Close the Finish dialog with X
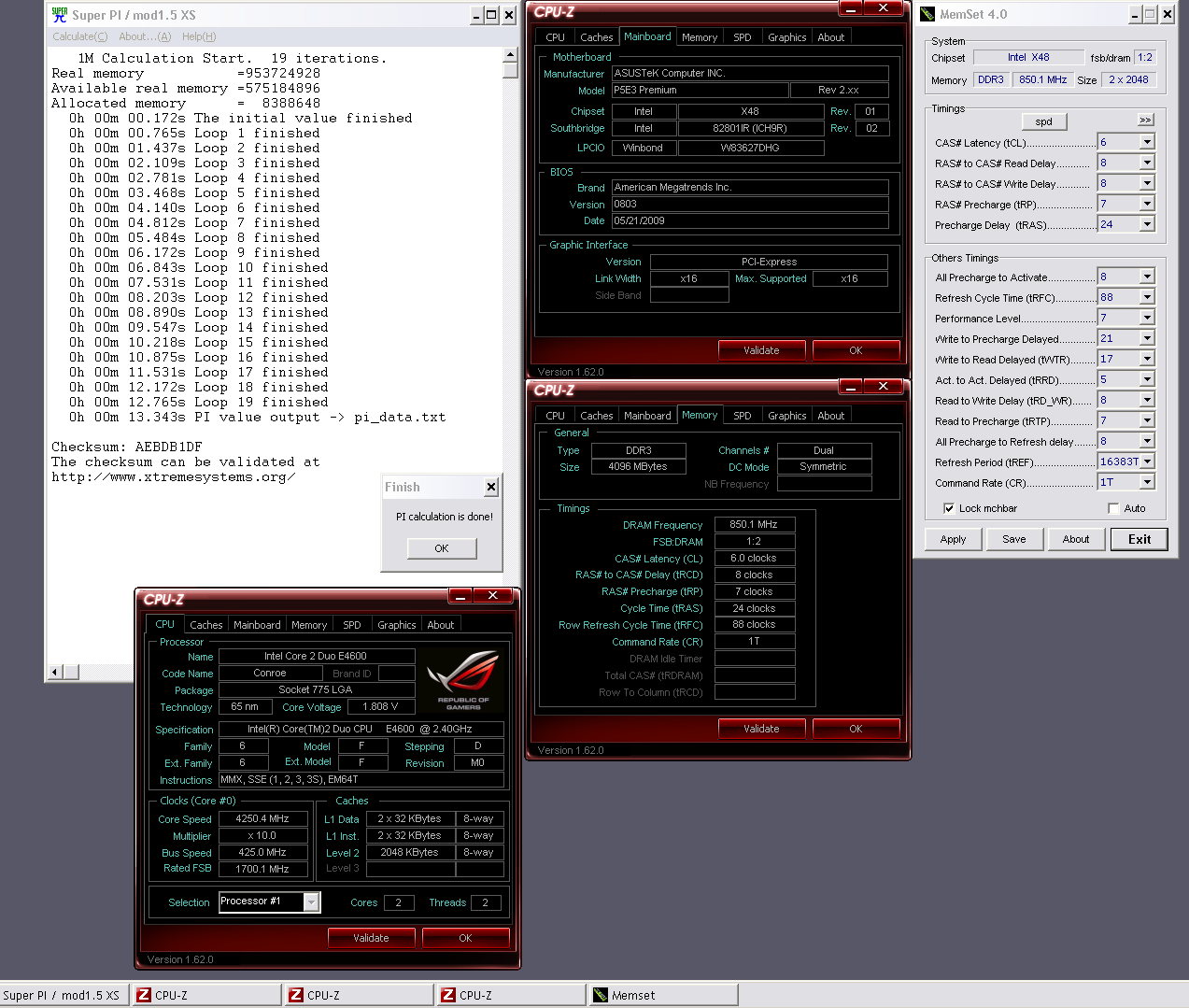The height and width of the screenshot is (1008, 1189). [x=491, y=487]
